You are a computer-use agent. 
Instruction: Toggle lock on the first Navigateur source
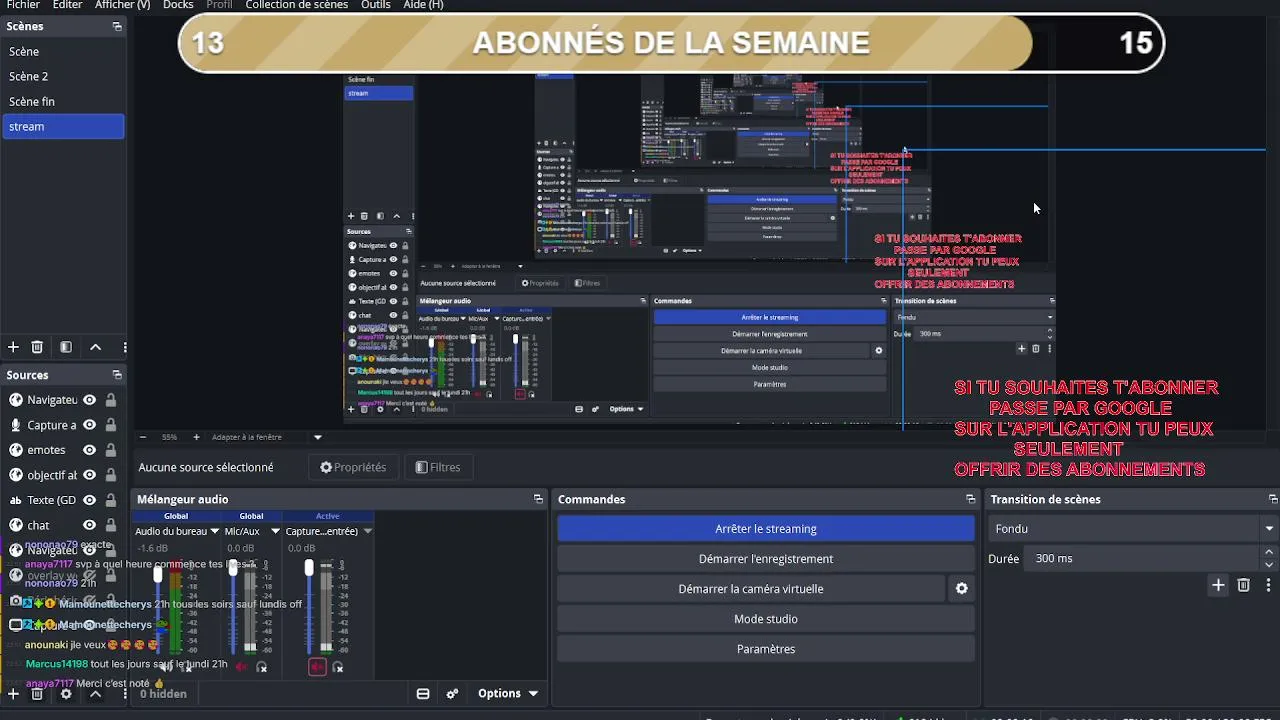110,400
